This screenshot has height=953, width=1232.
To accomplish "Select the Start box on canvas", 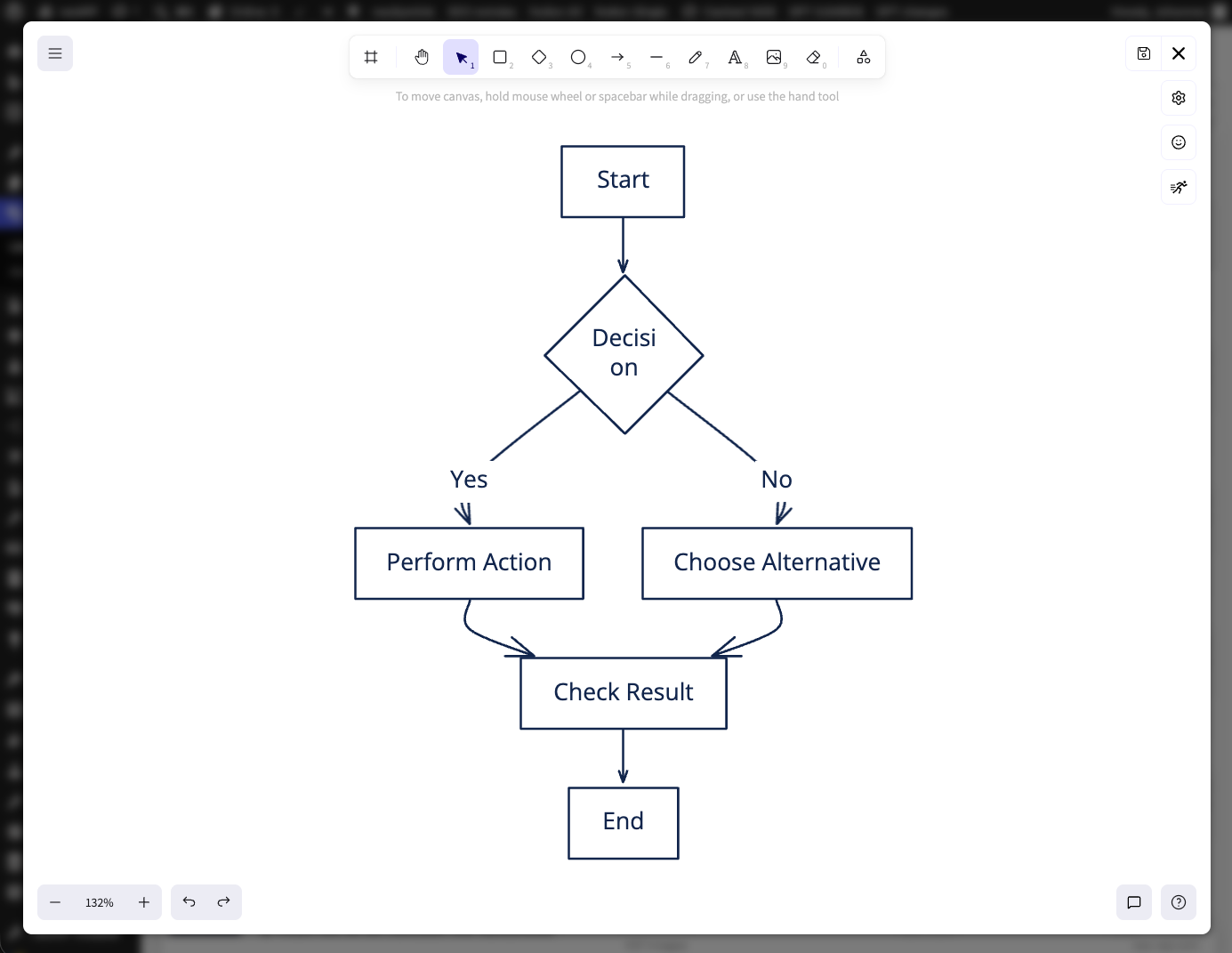I will (623, 182).
